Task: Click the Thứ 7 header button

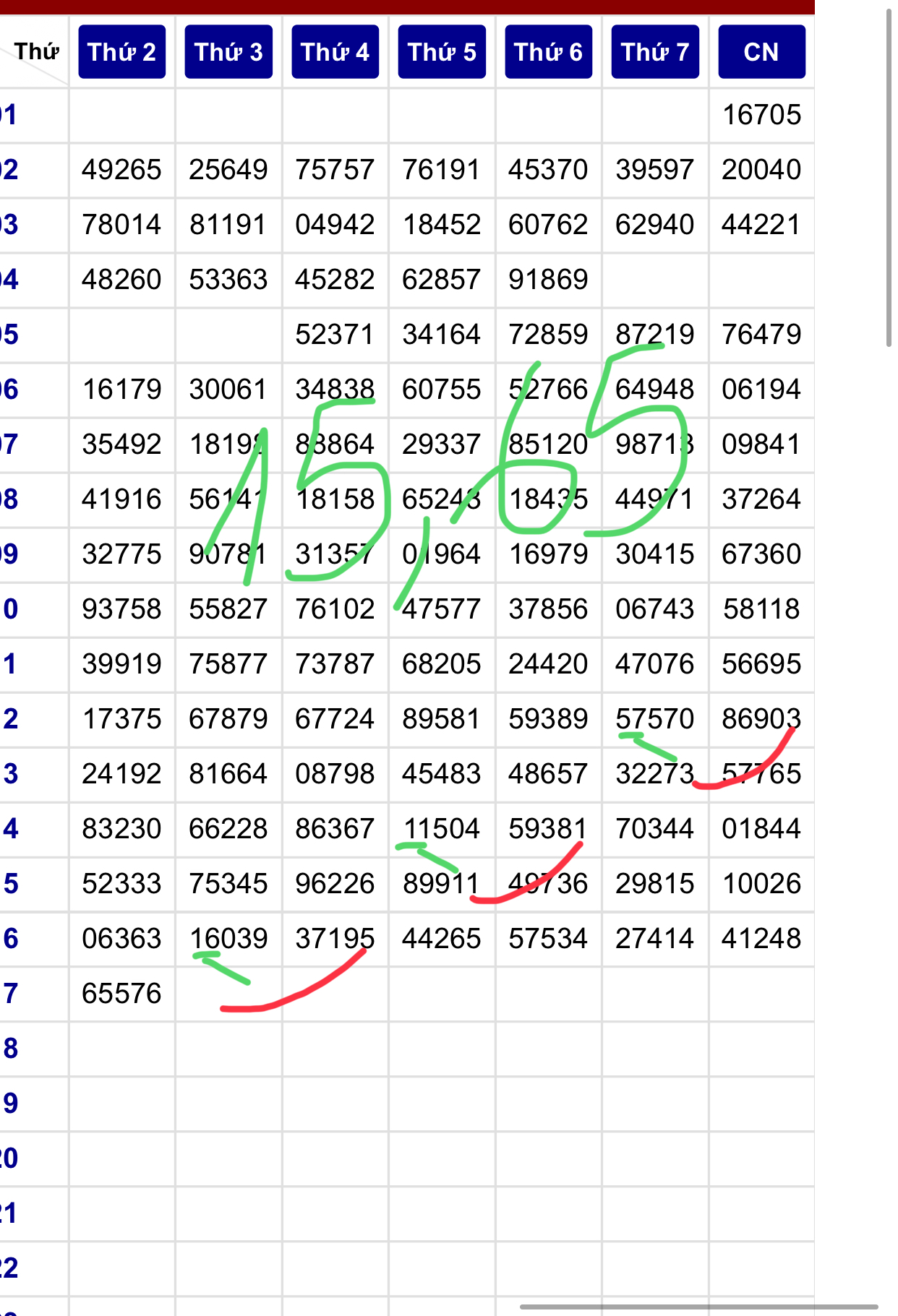Action: [x=655, y=52]
